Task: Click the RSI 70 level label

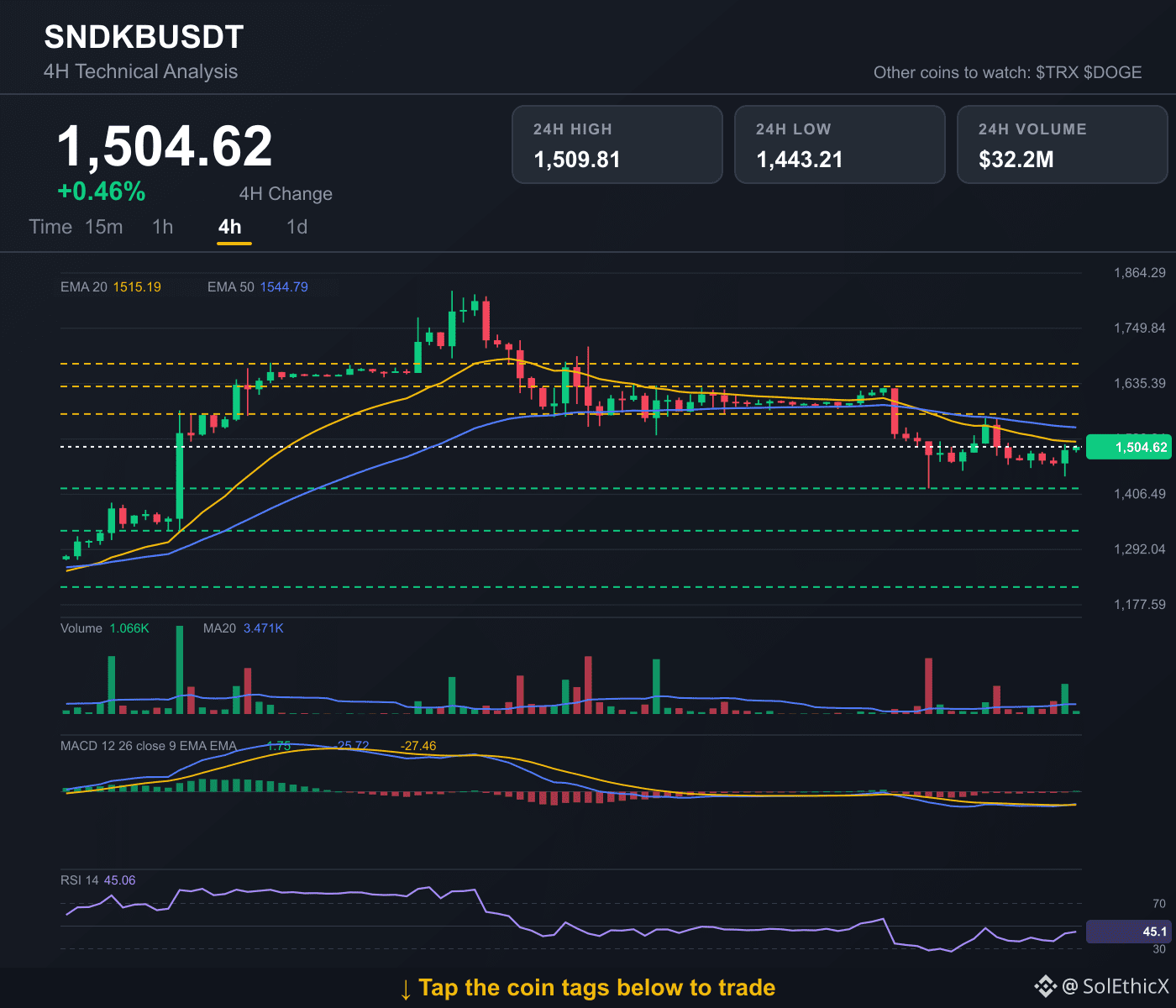Action: click(1159, 904)
